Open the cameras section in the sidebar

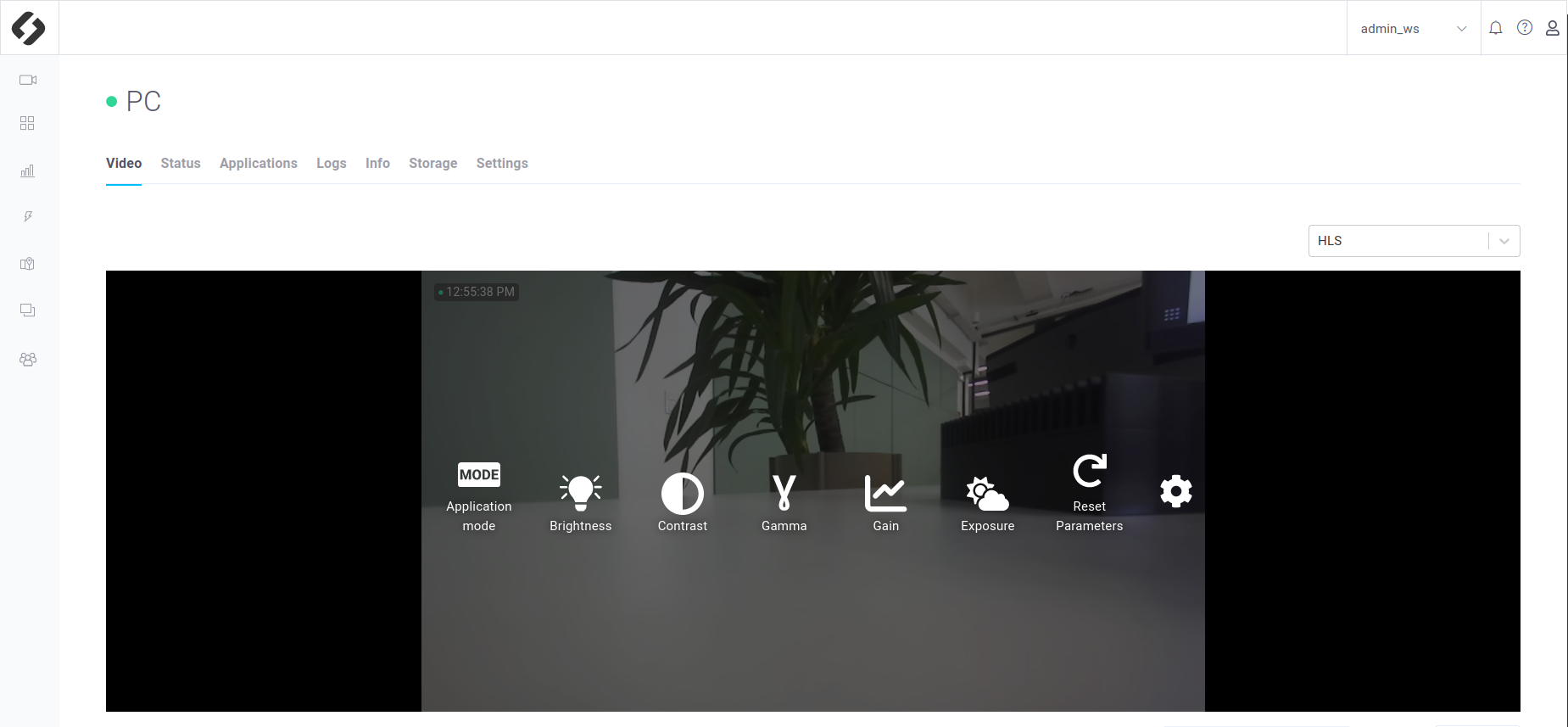(x=28, y=80)
